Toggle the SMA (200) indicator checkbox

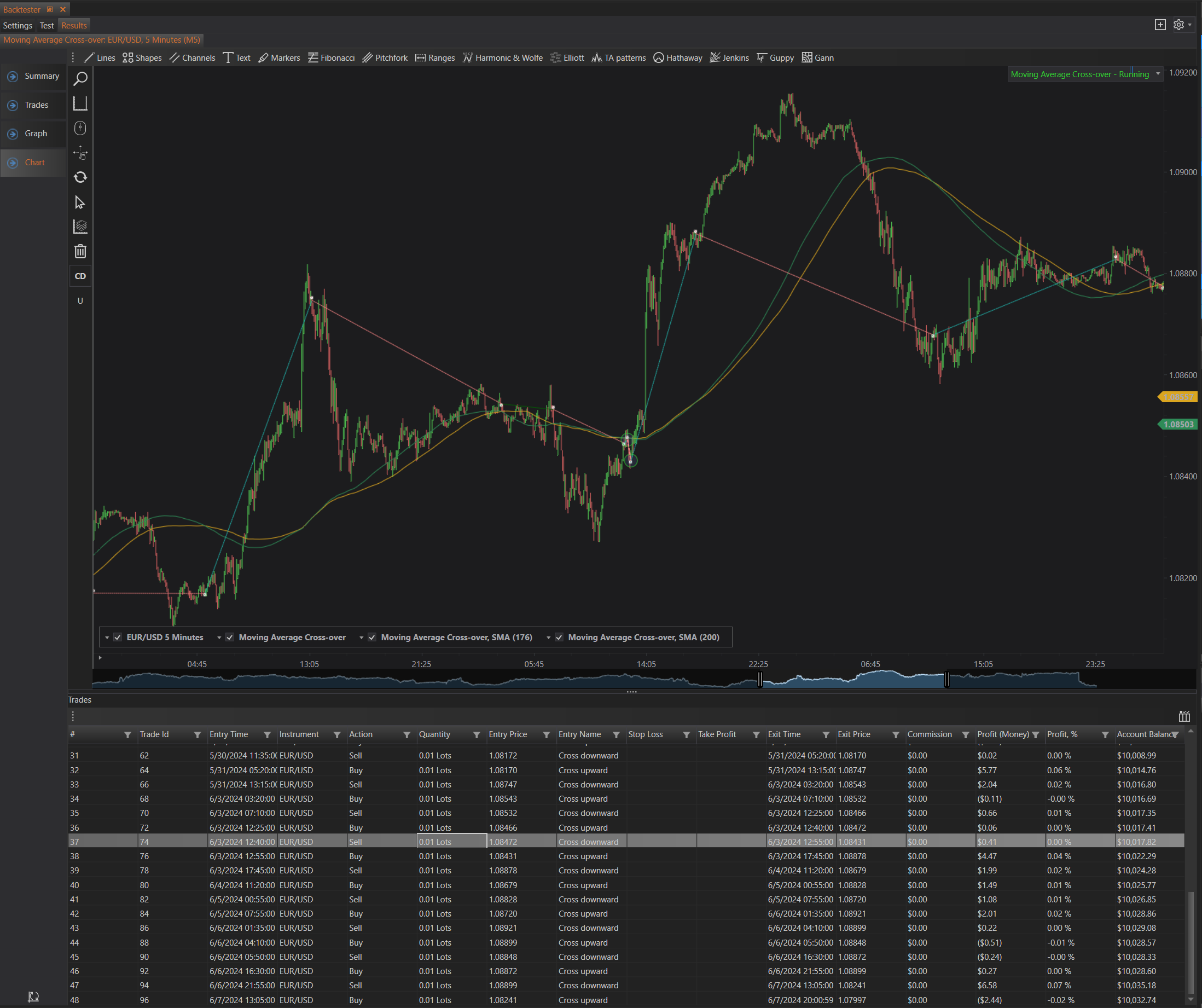click(x=559, y=637)
